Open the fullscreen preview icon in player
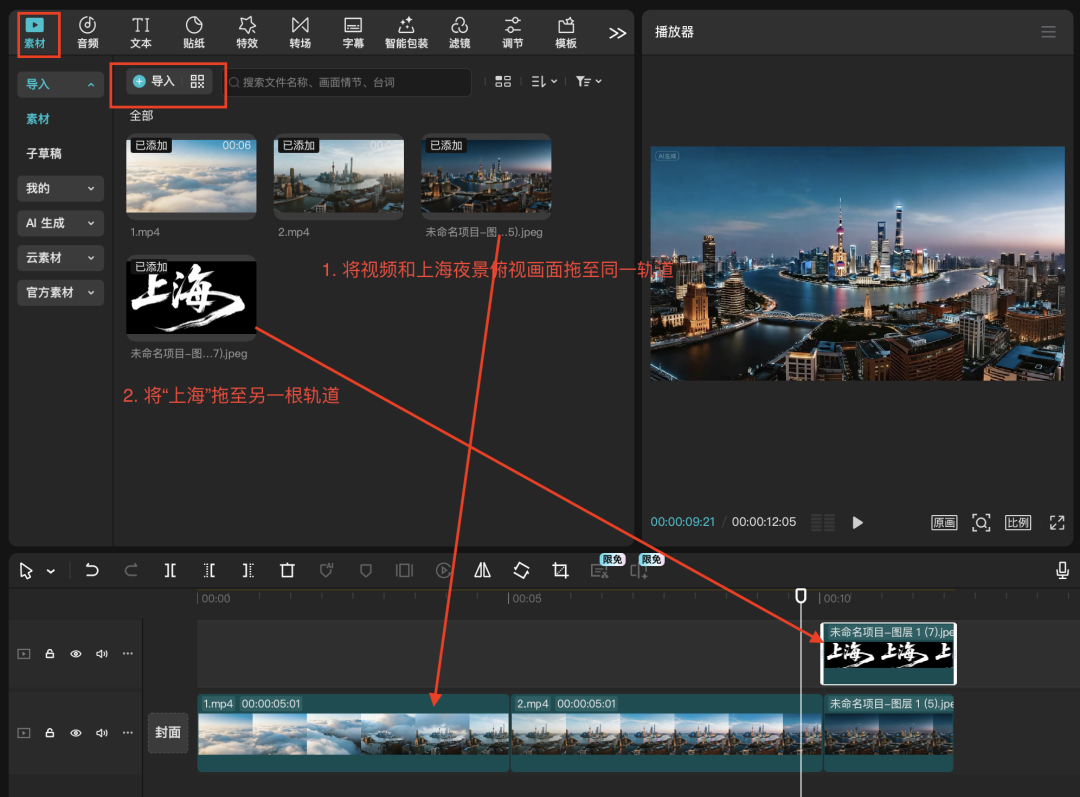Image resolution: width=1080 pixels, height=797 pixels. pos(1057,522)
